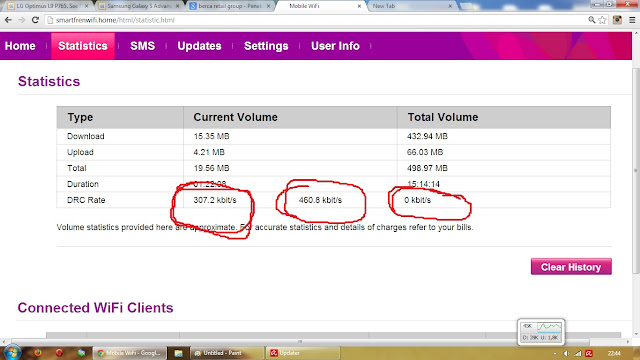Reload the statistic page
This screenshot has height=360, width=640.
click(35, 20)
